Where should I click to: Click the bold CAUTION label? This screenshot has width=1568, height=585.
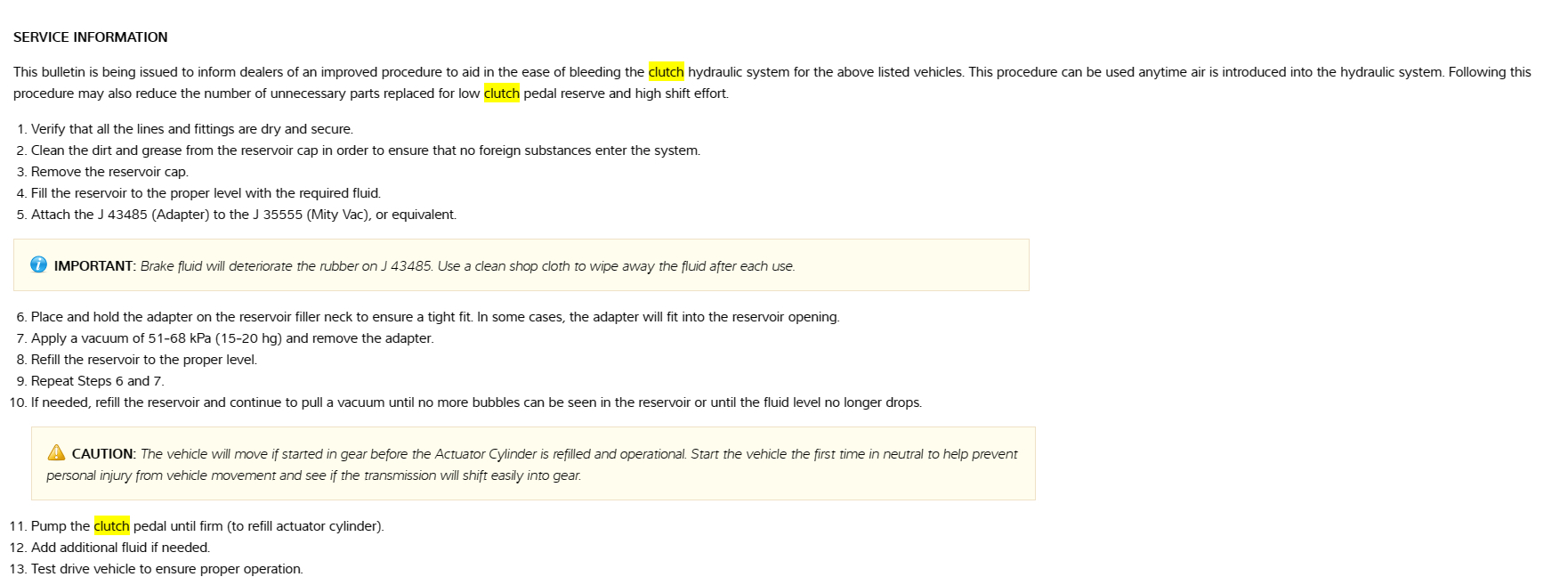point(103,454)
